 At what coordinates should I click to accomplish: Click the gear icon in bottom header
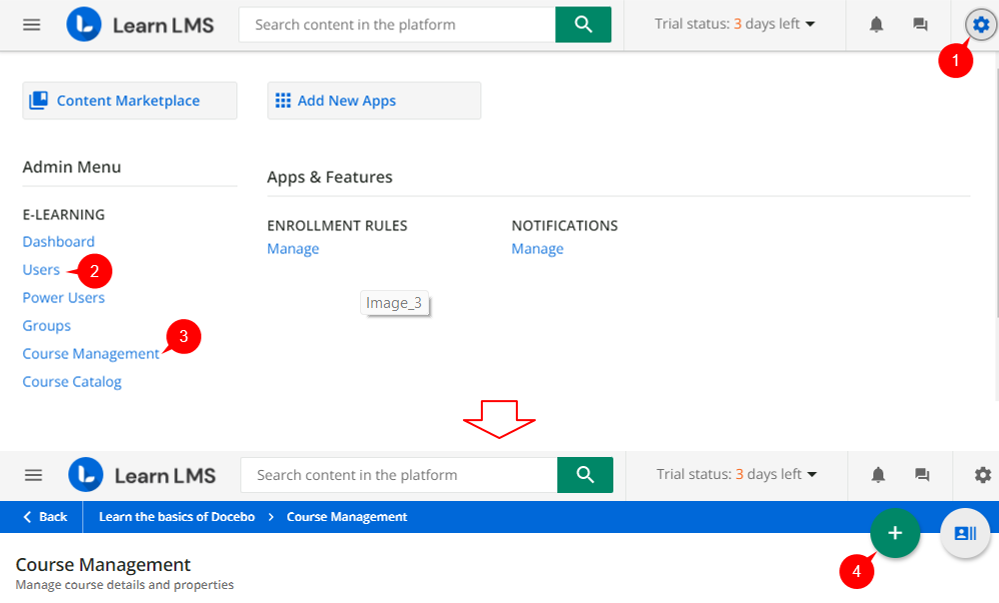[982, 475]
